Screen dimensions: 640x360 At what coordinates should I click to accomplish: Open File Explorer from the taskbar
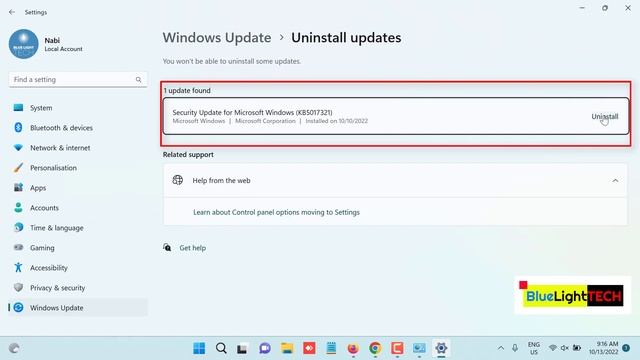click(287, 348)
